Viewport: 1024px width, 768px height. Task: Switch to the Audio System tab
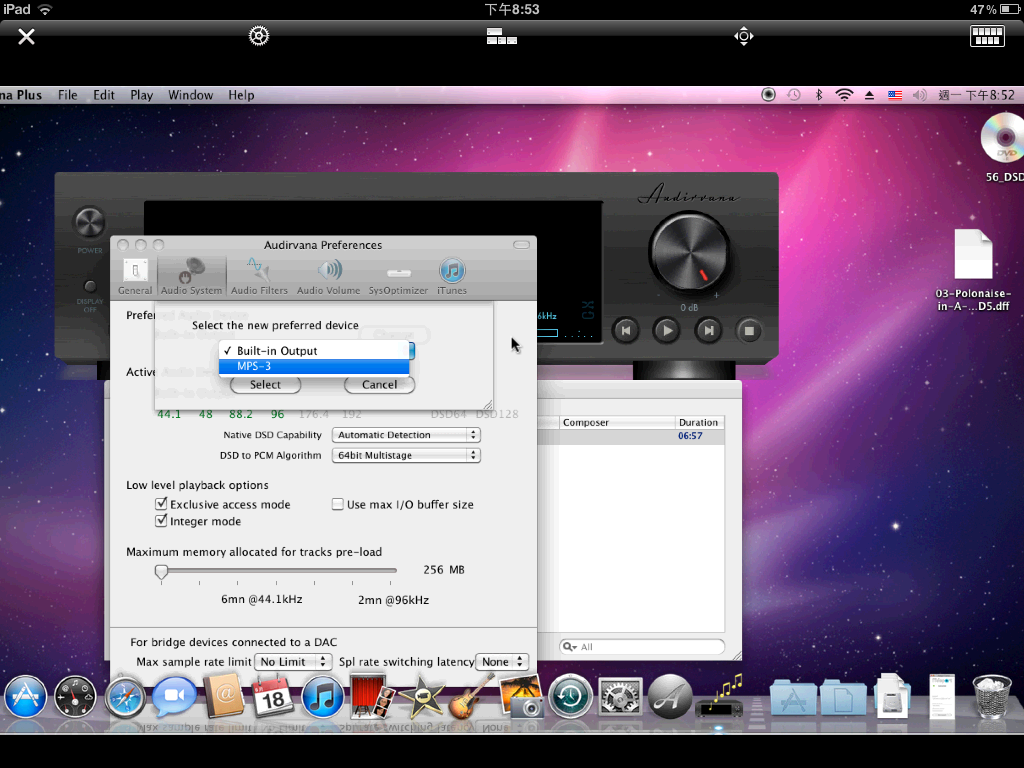tap(191, 276)
